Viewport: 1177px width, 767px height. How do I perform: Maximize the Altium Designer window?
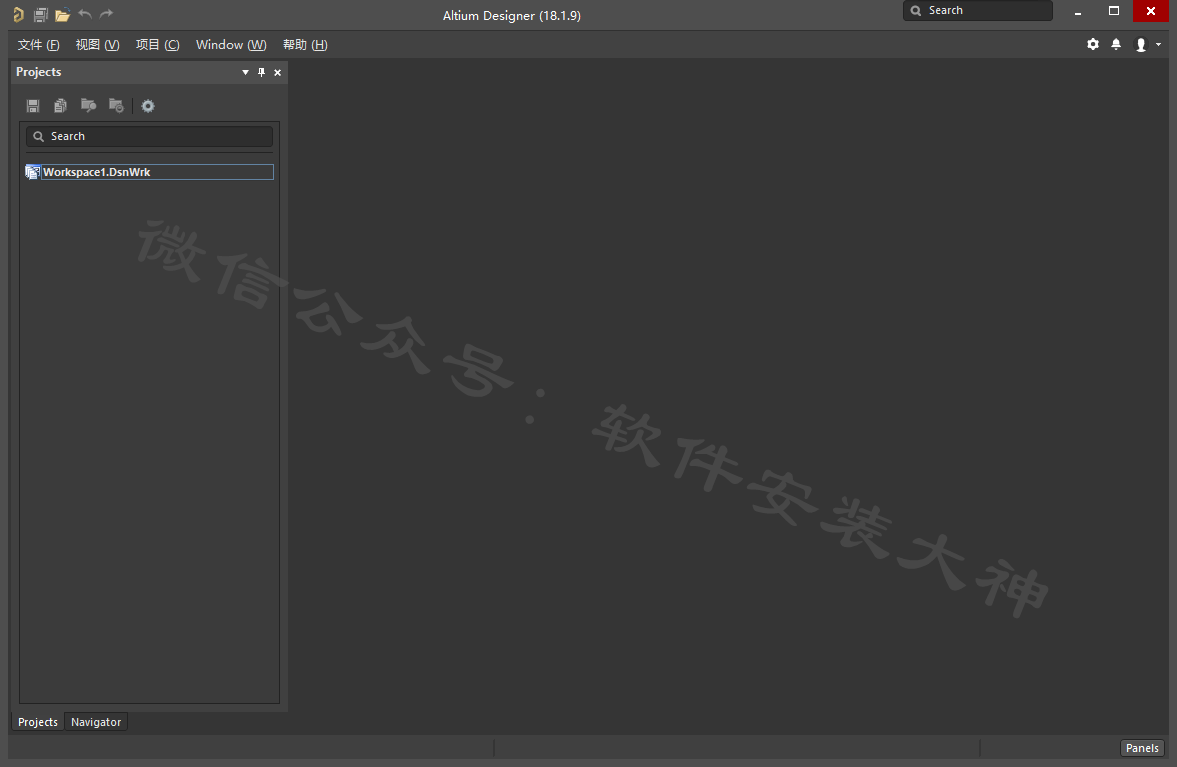pos(1114,11)
